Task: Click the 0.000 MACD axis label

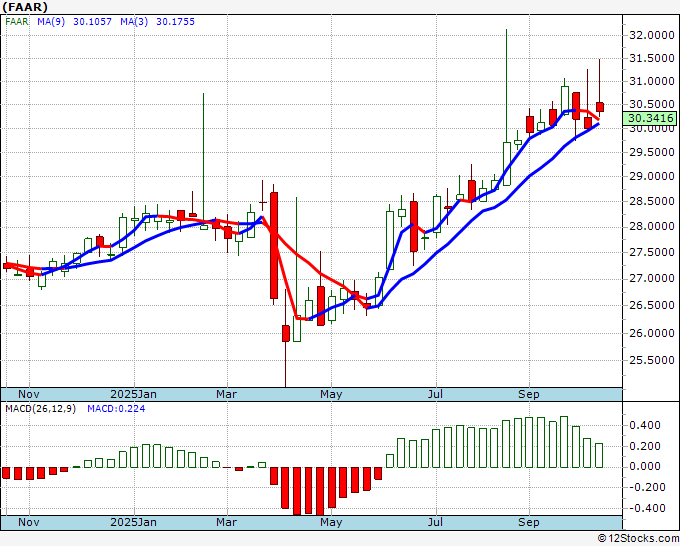Action: click(x=645, y=467)
